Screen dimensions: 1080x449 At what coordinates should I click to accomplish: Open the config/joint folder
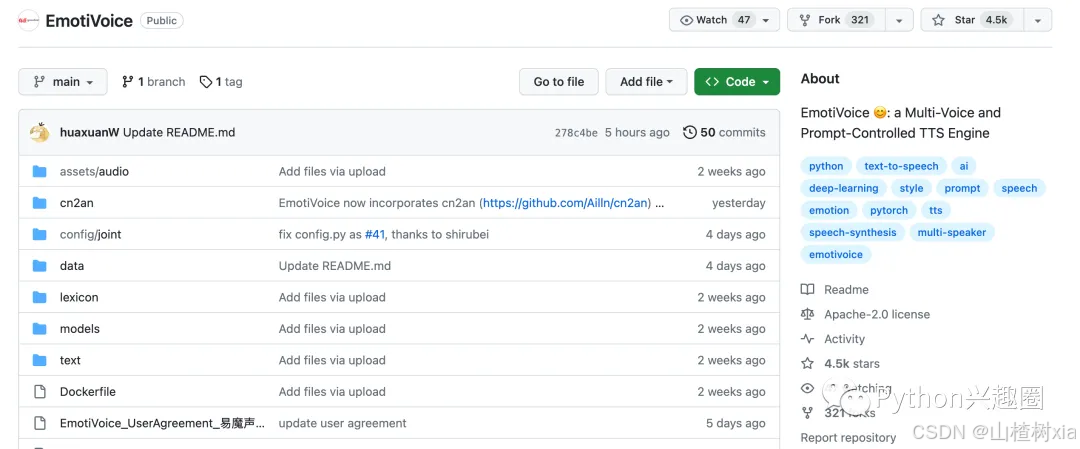point(90,234)
